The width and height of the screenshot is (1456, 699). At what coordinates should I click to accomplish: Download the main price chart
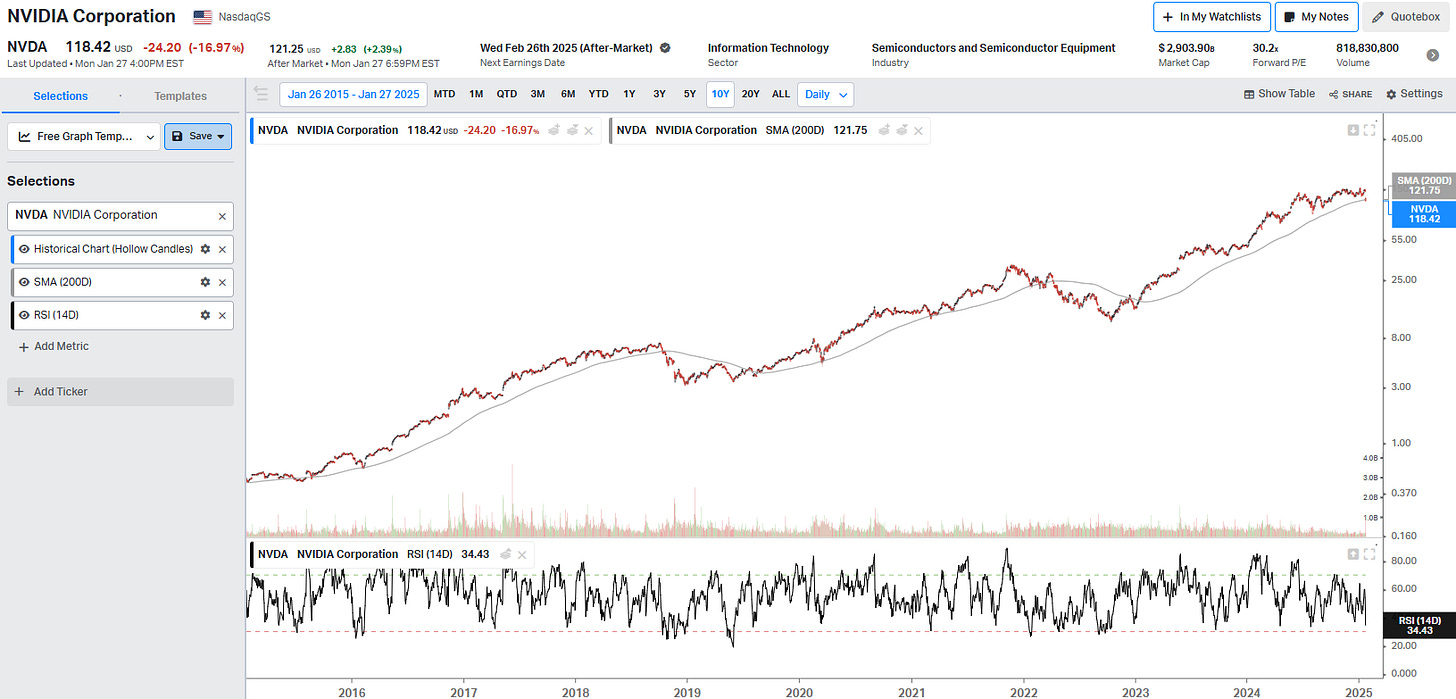(x=1353, y=129)
